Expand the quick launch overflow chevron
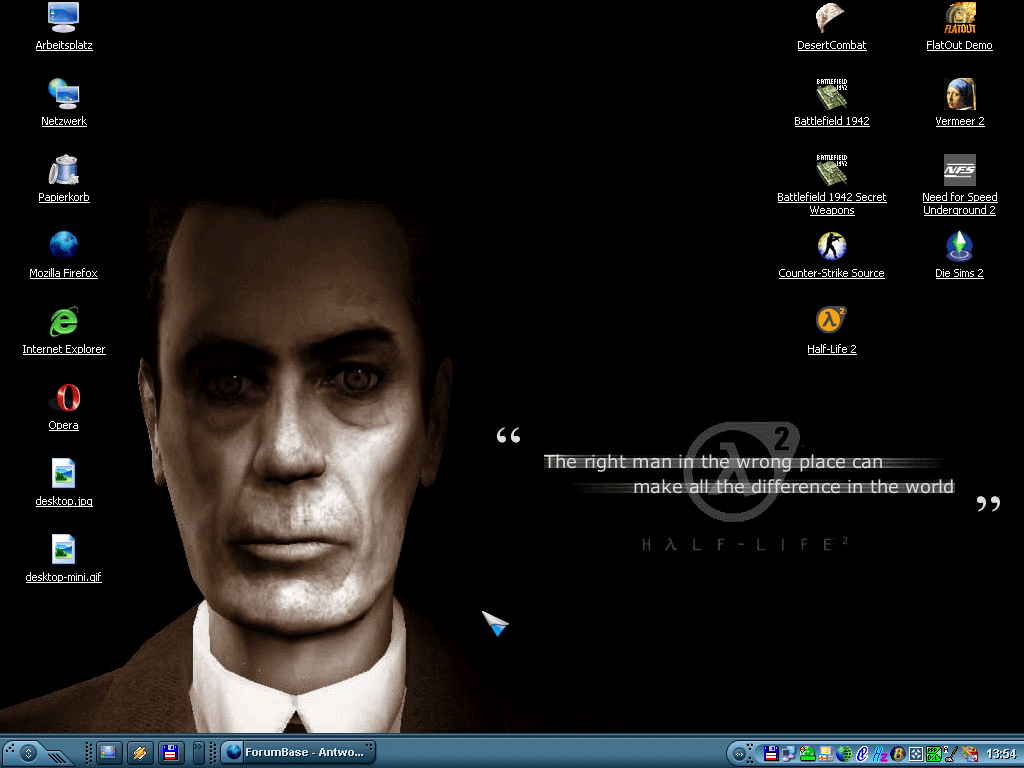1024x768 pixels. [198, 753]
